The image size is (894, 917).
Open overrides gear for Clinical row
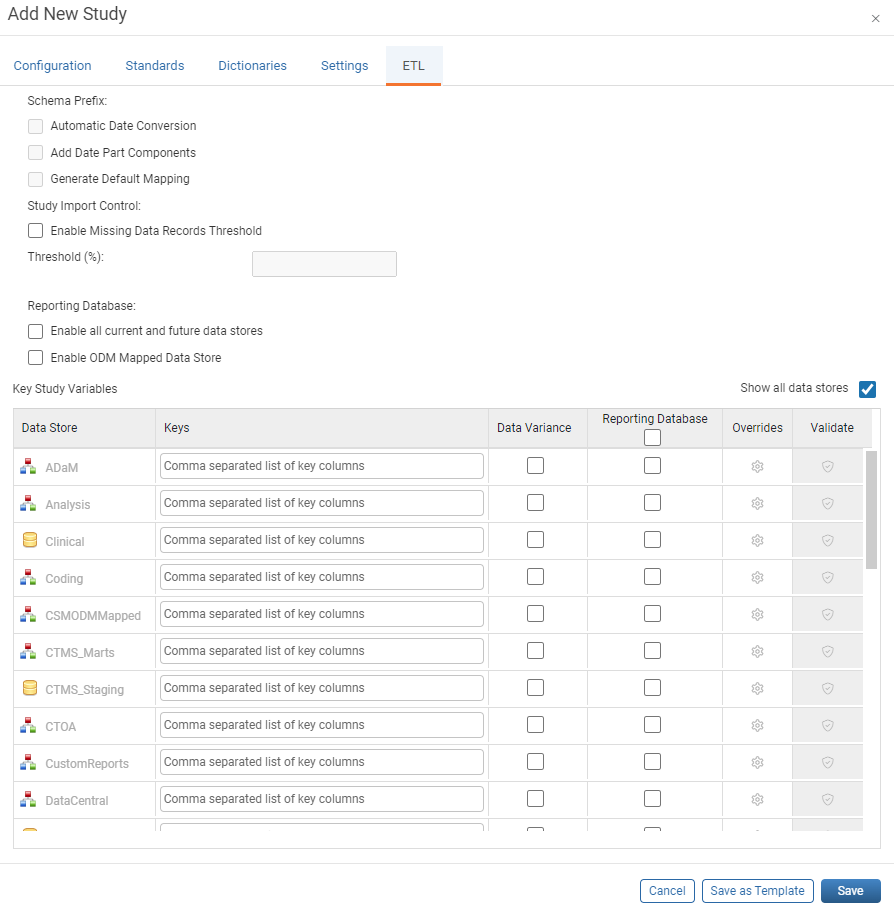[757, 540]
